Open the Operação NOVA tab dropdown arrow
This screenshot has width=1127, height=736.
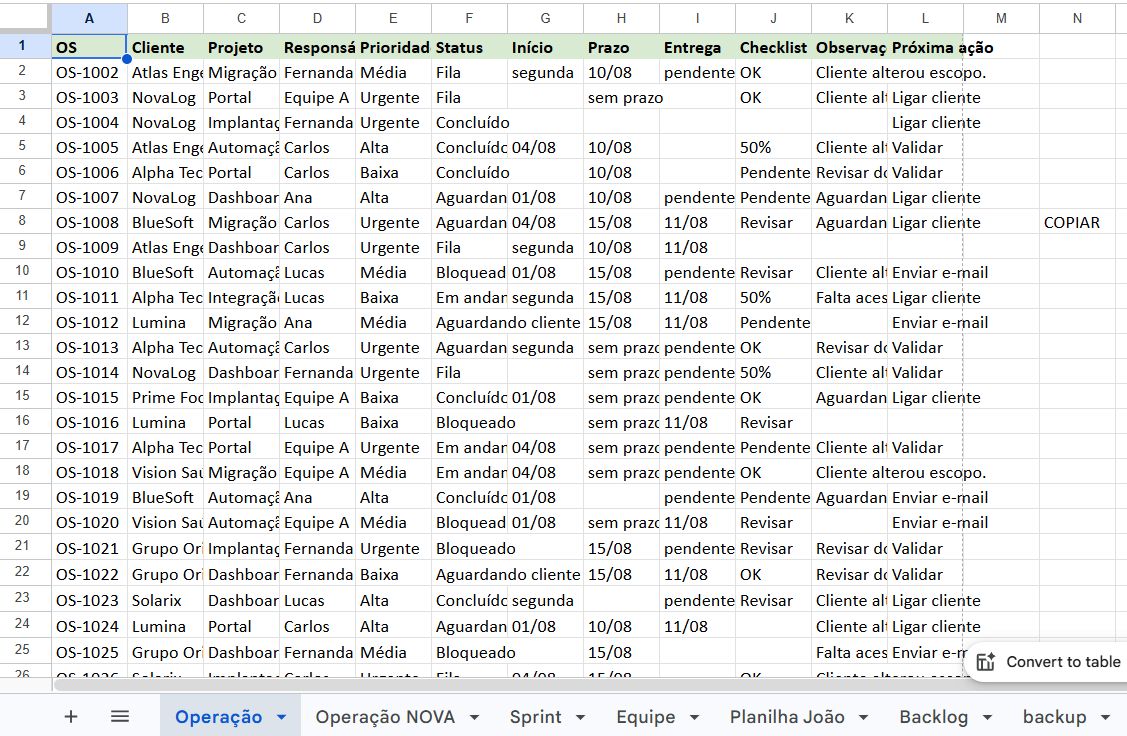pos(474,717)
